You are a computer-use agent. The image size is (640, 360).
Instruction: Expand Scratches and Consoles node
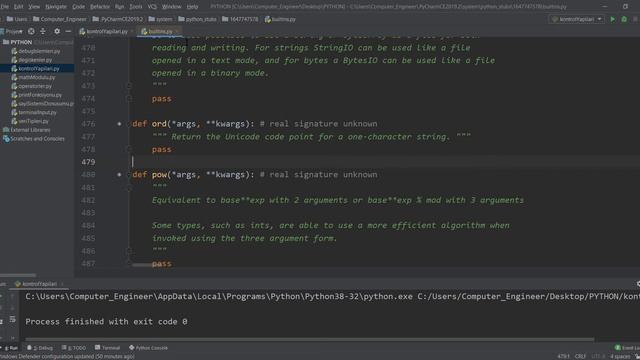[x=34, y=139]
